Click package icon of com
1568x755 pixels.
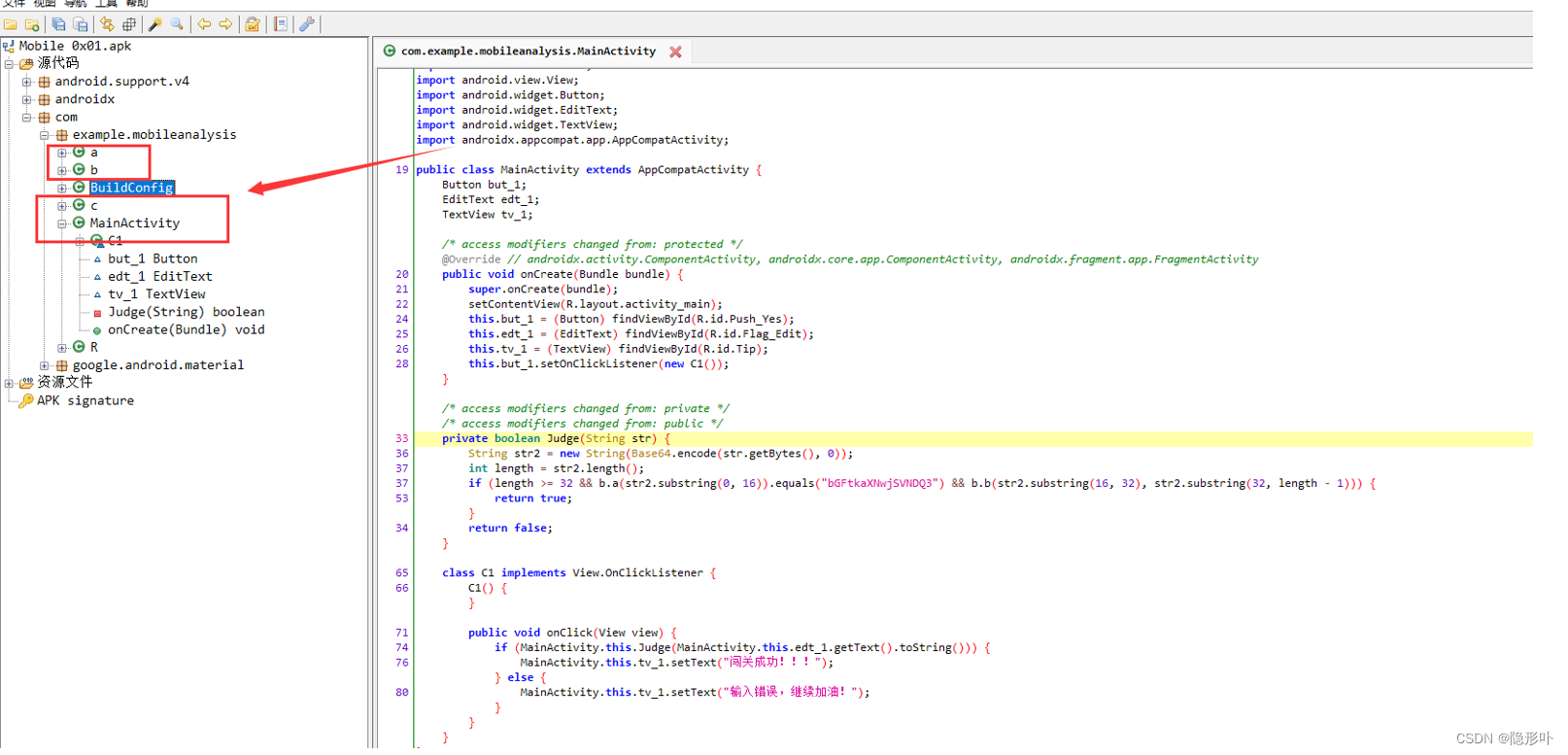click(44, 117)
